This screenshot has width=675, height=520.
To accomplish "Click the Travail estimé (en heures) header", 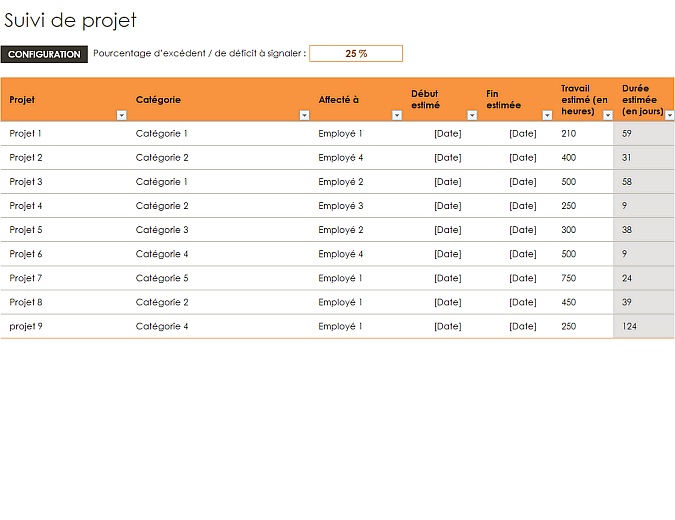I will 584,100.
